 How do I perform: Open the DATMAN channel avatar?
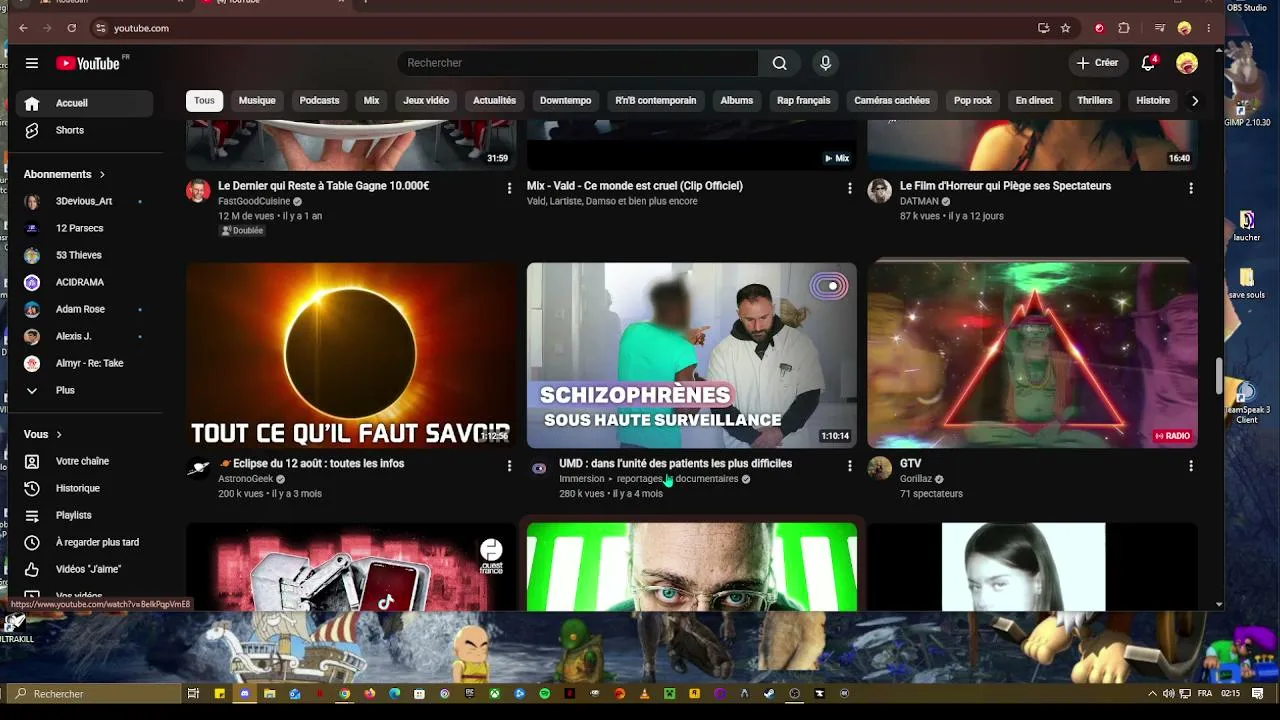[879, 191]
